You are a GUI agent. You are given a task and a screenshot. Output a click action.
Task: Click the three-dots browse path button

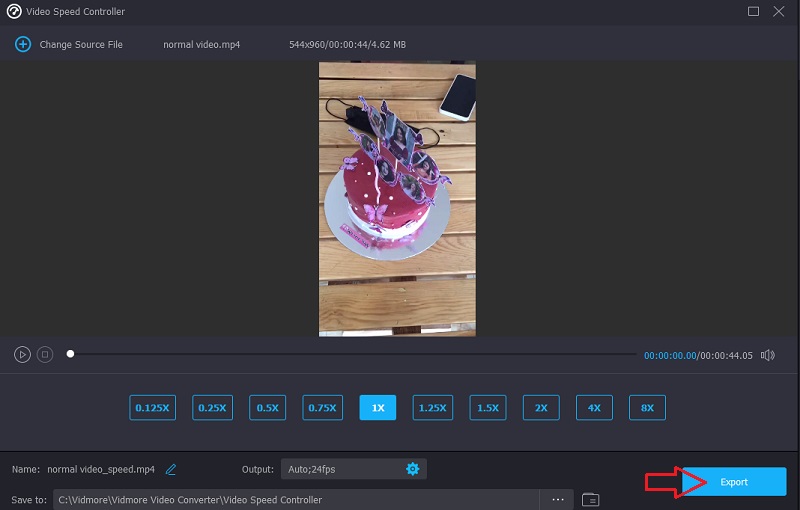point(557,499)
